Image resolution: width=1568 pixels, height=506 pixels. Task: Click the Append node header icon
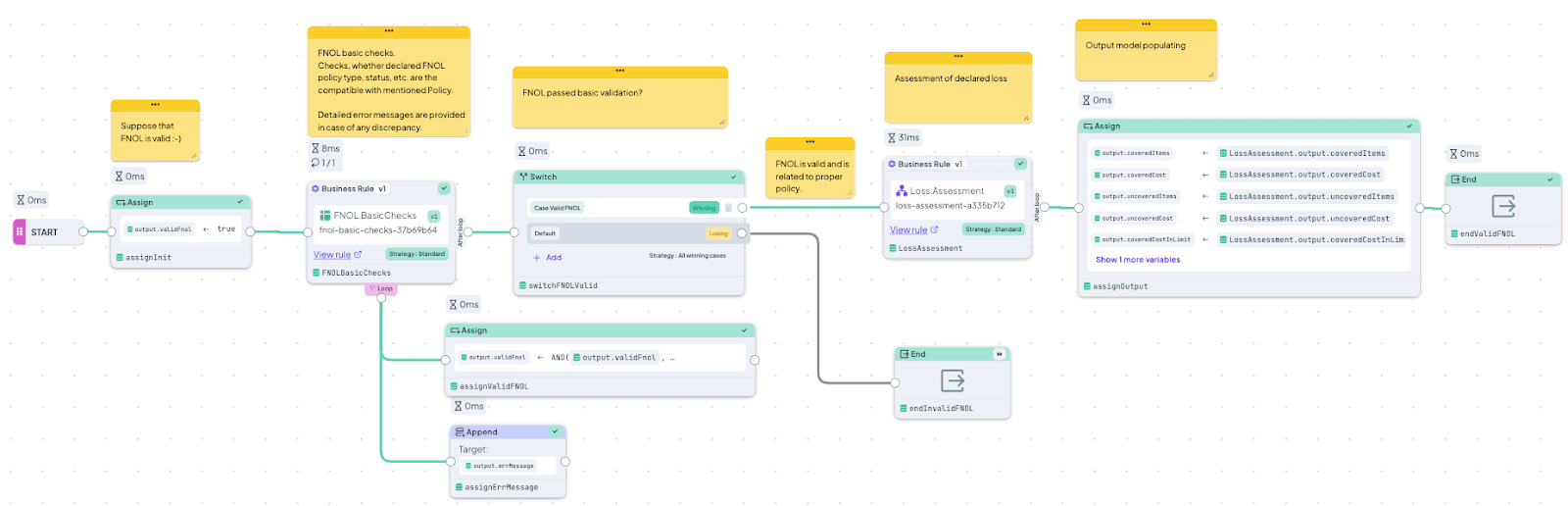point(460,432)
